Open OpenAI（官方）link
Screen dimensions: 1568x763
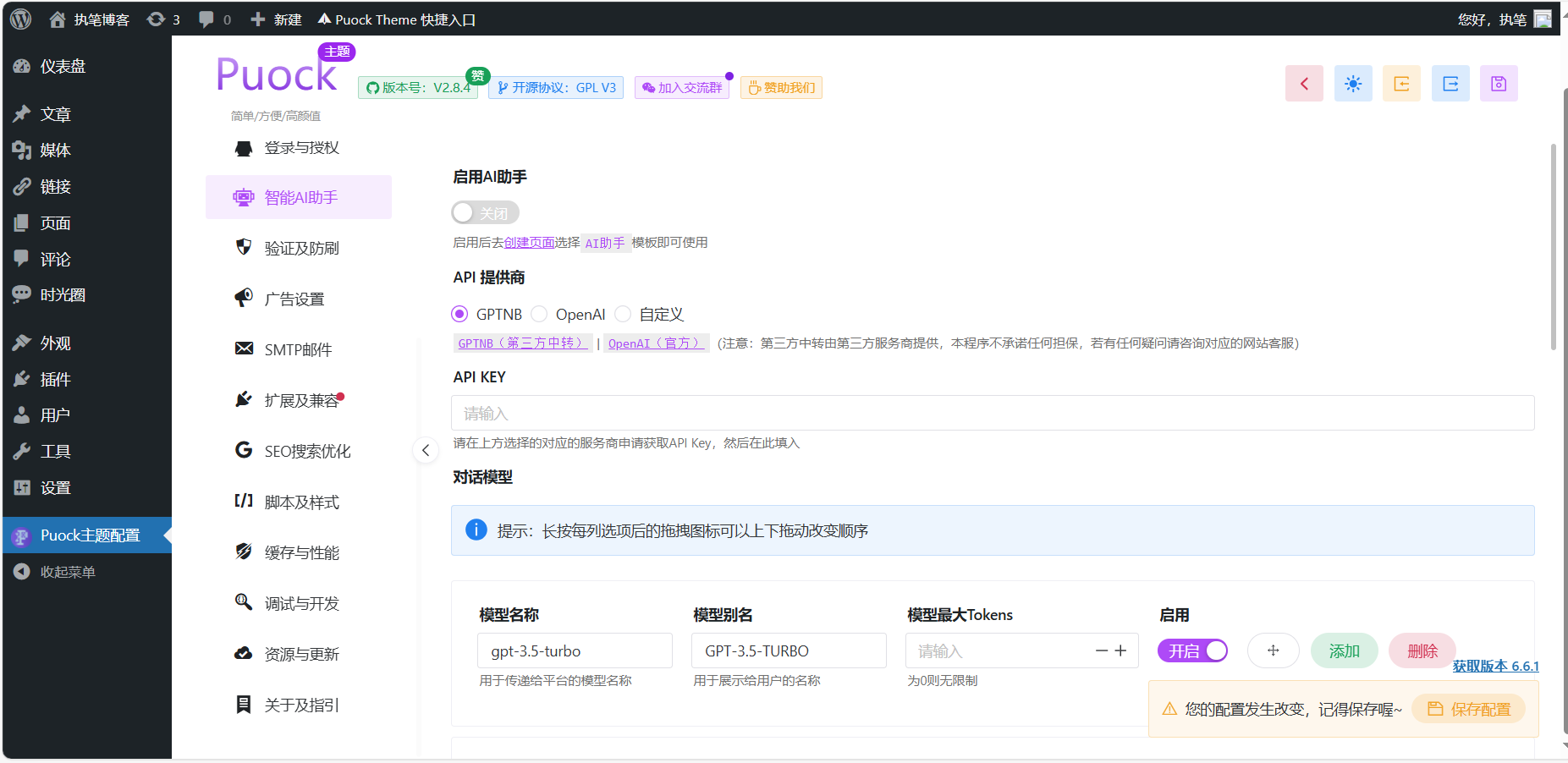[x=656, y=343]
